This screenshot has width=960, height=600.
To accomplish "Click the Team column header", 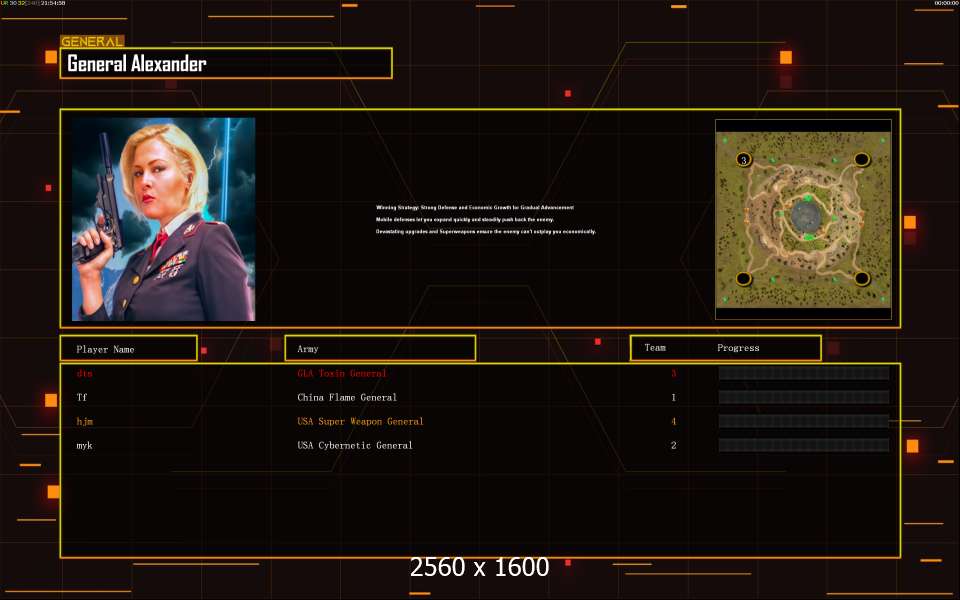I will point(654,348).
